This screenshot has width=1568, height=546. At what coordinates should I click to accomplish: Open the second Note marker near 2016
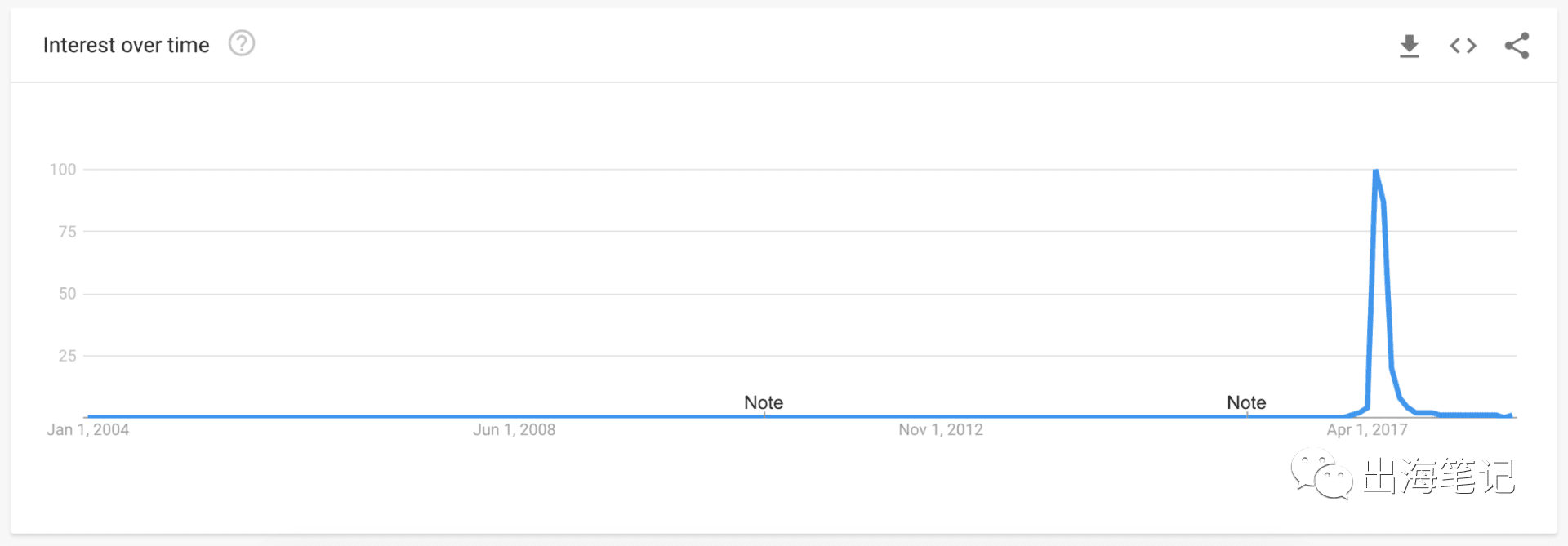coord(1246,402)
